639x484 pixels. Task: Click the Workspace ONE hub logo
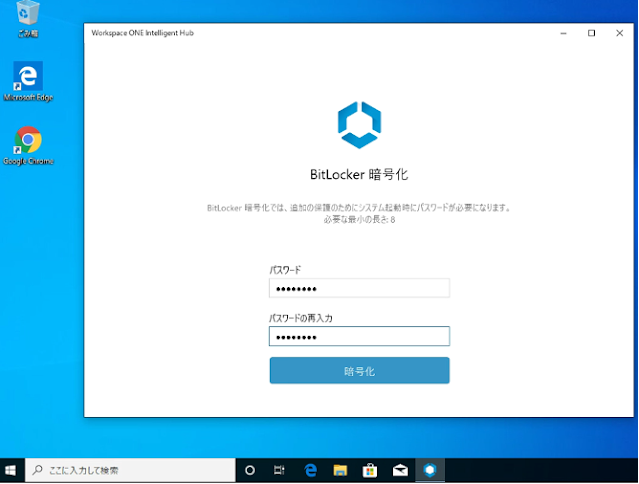pyautogui.click(x=359, y=125)
